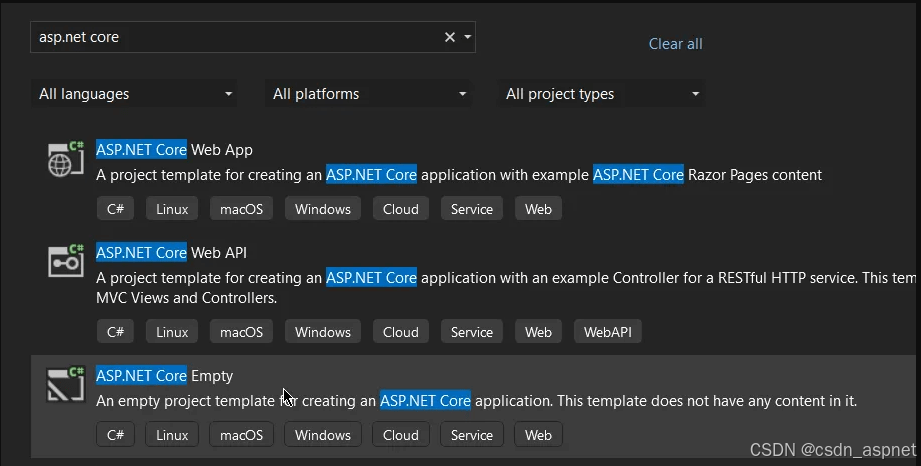This screenshot has width=921, height=466.
Task: Select the ASP.NET Core Web App title
Action: (174, 150)
